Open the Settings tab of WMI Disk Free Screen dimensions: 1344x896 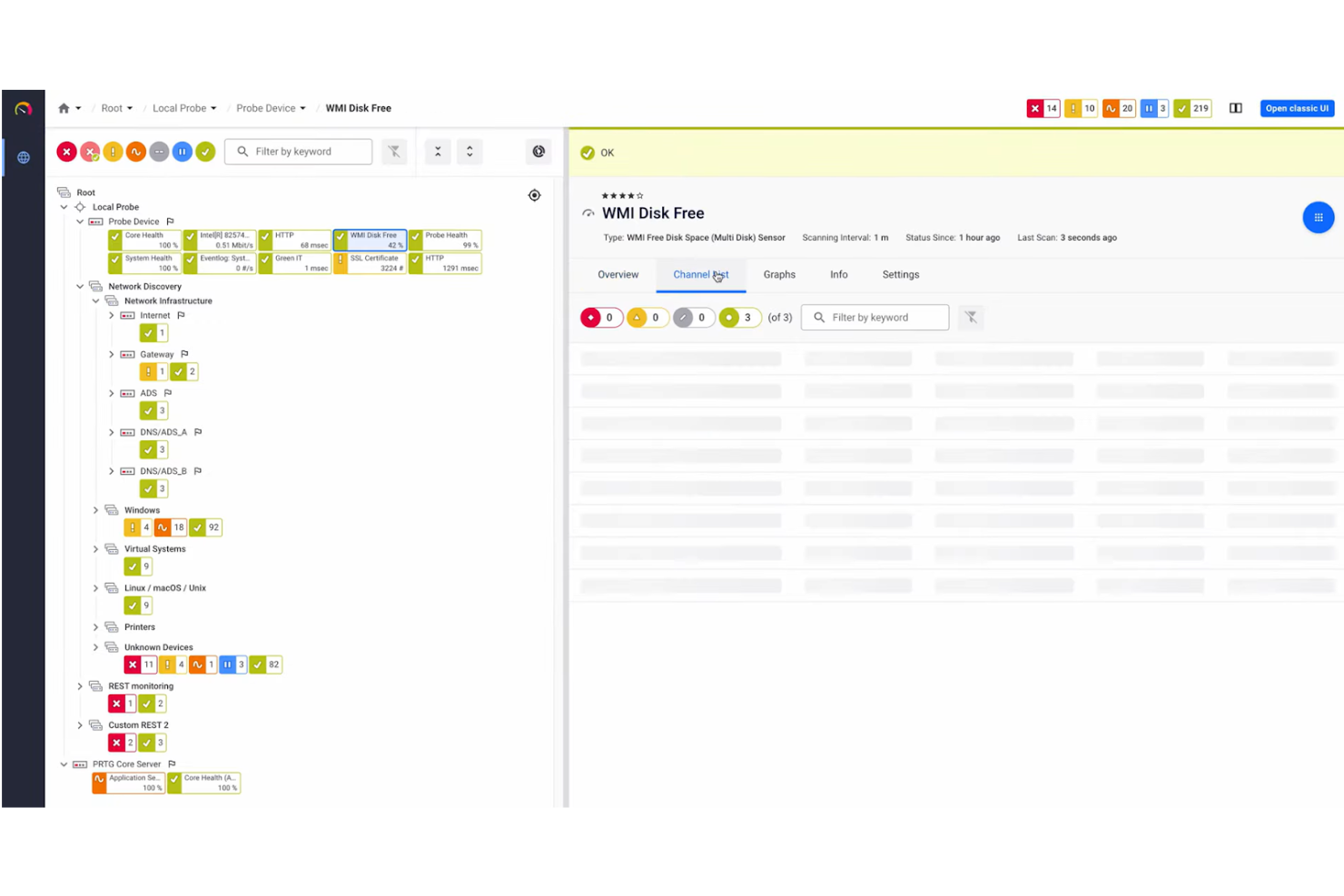coord(900,274)
